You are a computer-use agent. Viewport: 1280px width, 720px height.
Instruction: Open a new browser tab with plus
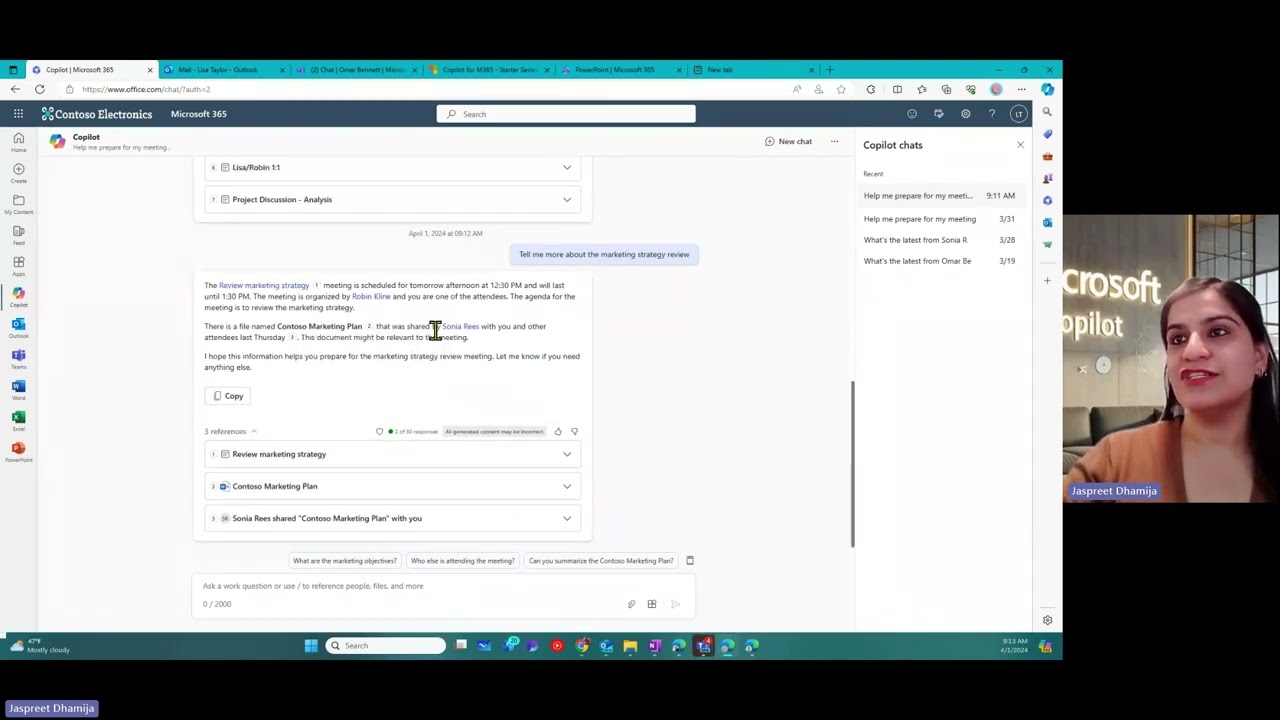pyautogui.click(x=829, y=70)
